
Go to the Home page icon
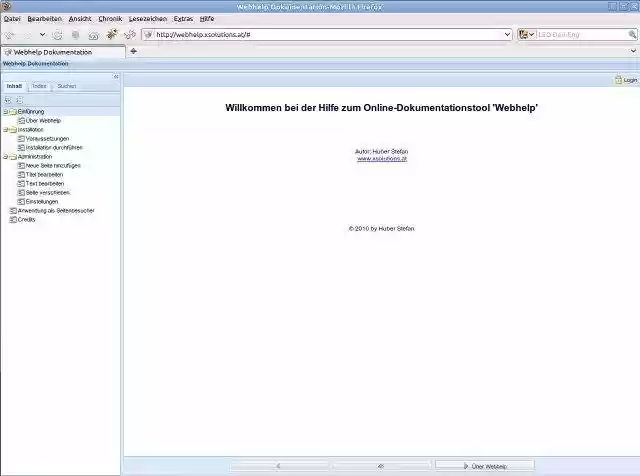point(93,35)
